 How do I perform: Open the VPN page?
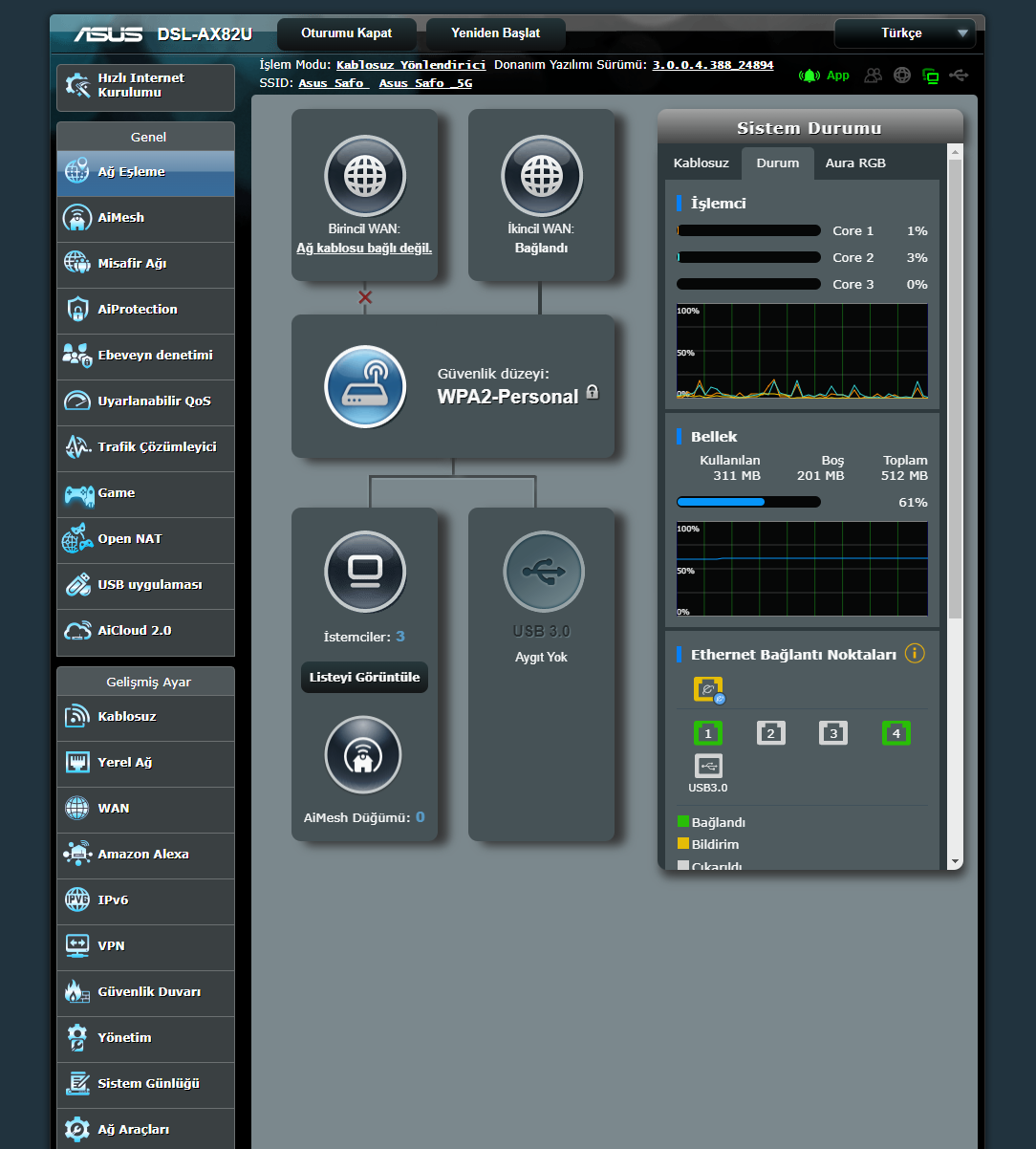tap(145, 947)
